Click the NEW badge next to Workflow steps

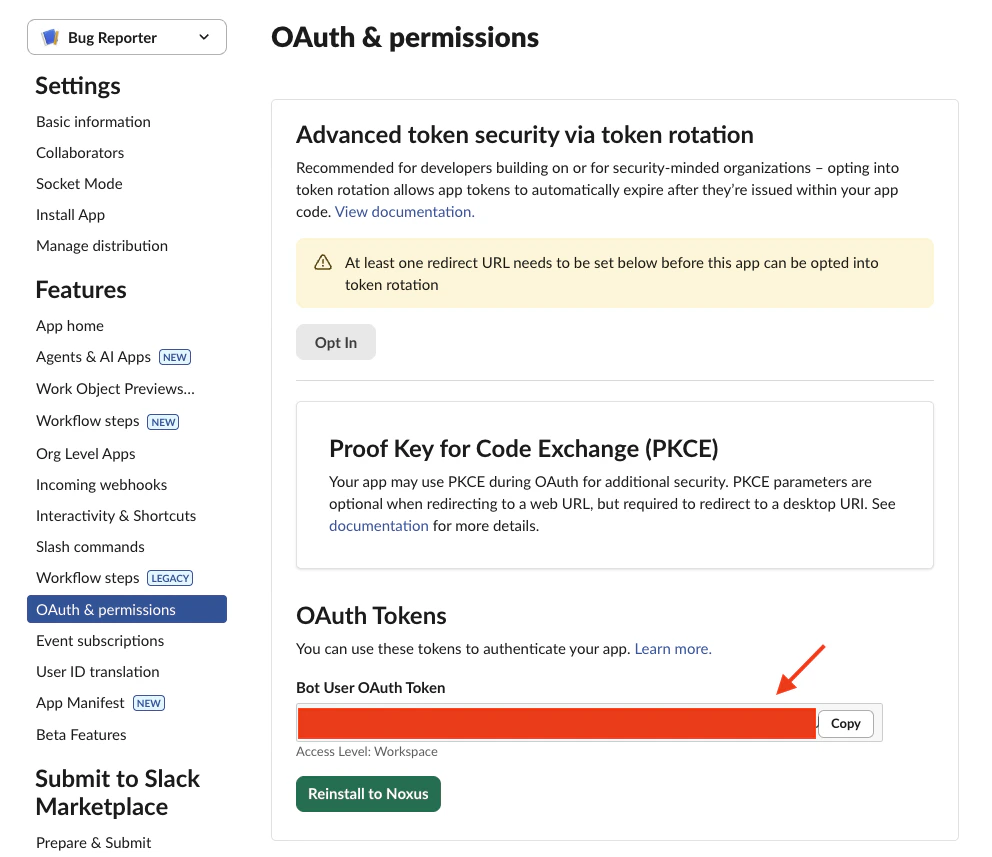[163, 421]
